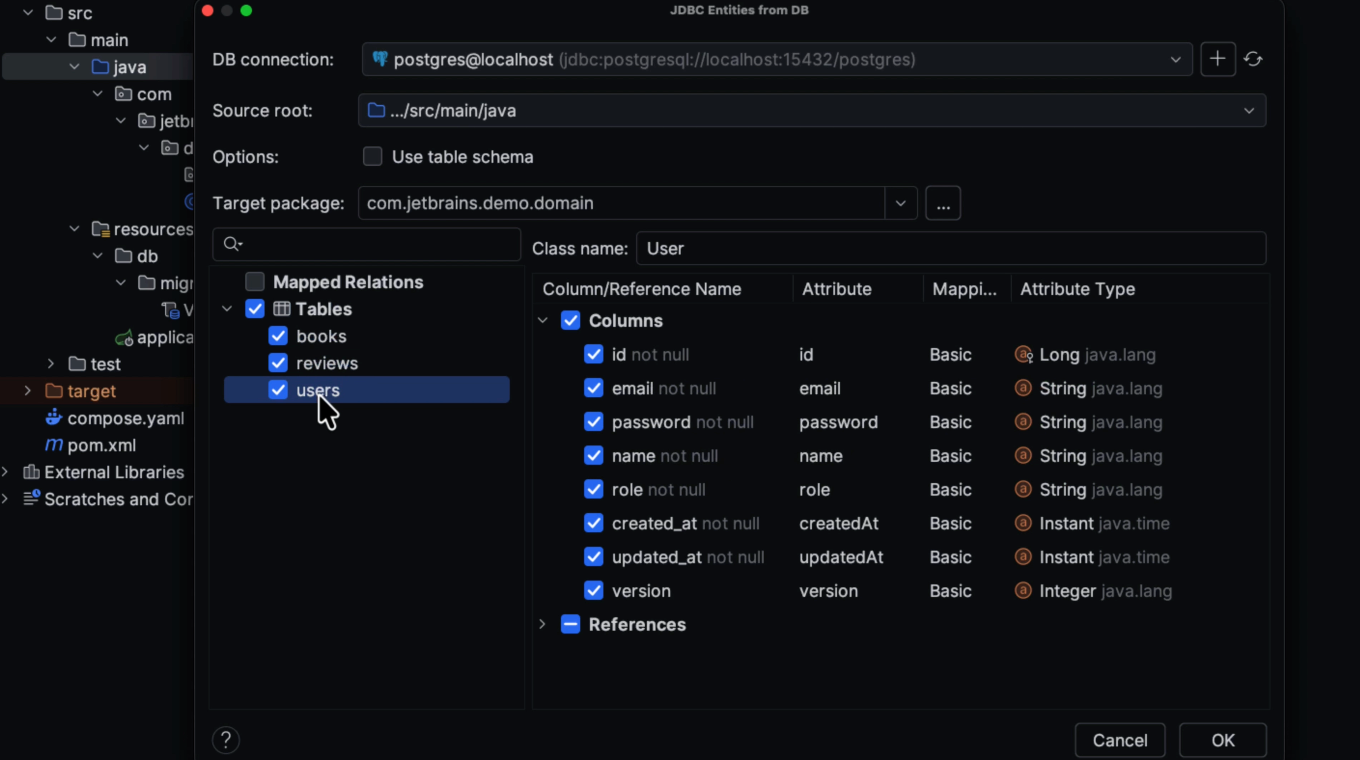Click the pom.xml Maven file icon

[54, 445]
